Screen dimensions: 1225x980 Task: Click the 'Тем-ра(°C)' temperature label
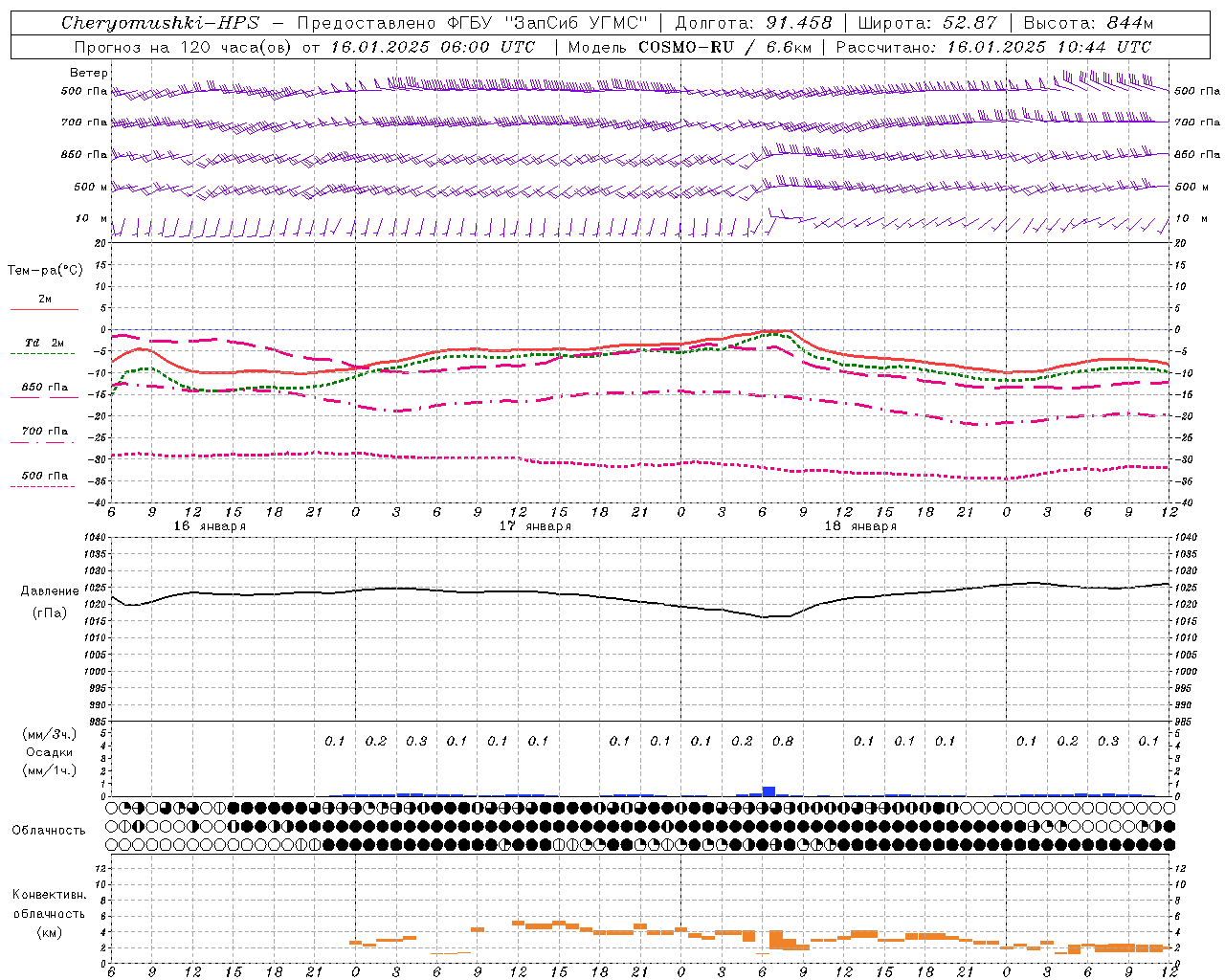tap(45, 271)
